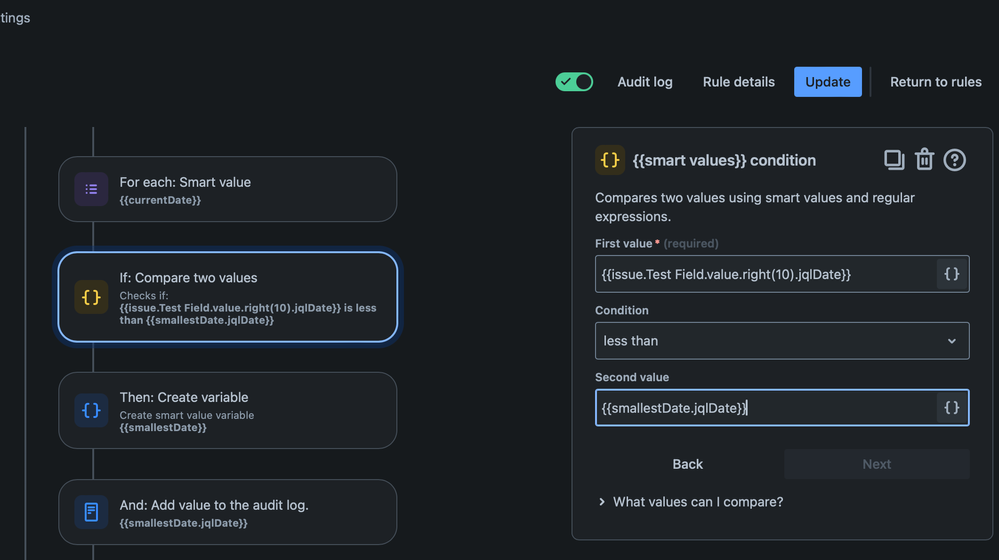Open the Condition 'less than' dropdown

click(x=782, y=341)
